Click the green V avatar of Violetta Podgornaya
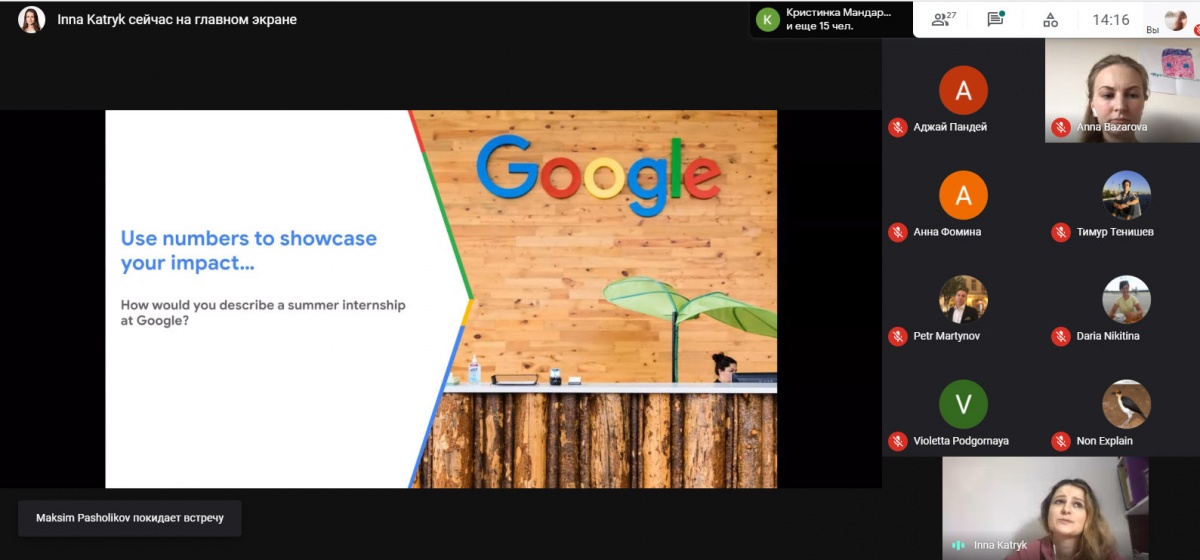Viewport: 1200px width, 560px height. [963, 404]
